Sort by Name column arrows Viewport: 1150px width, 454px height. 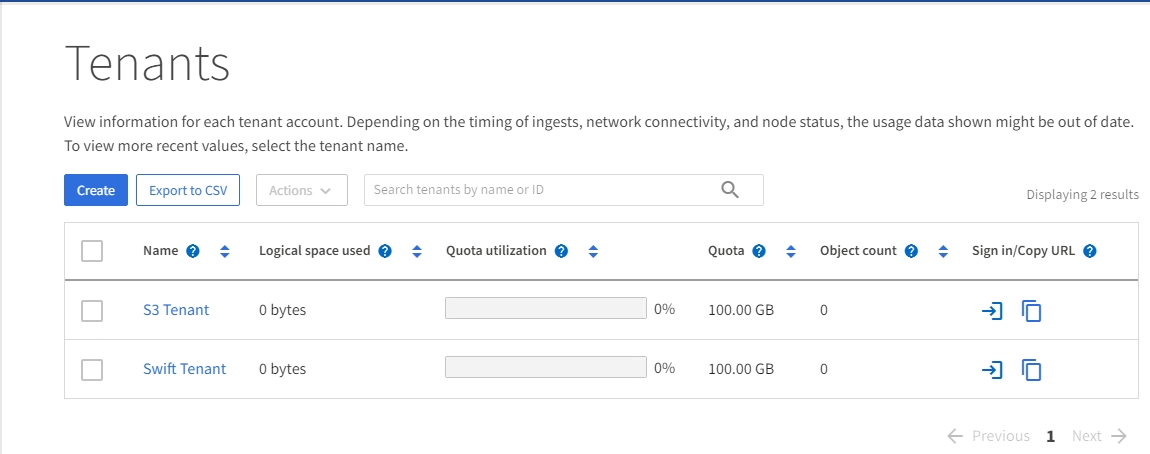point(224,251)
